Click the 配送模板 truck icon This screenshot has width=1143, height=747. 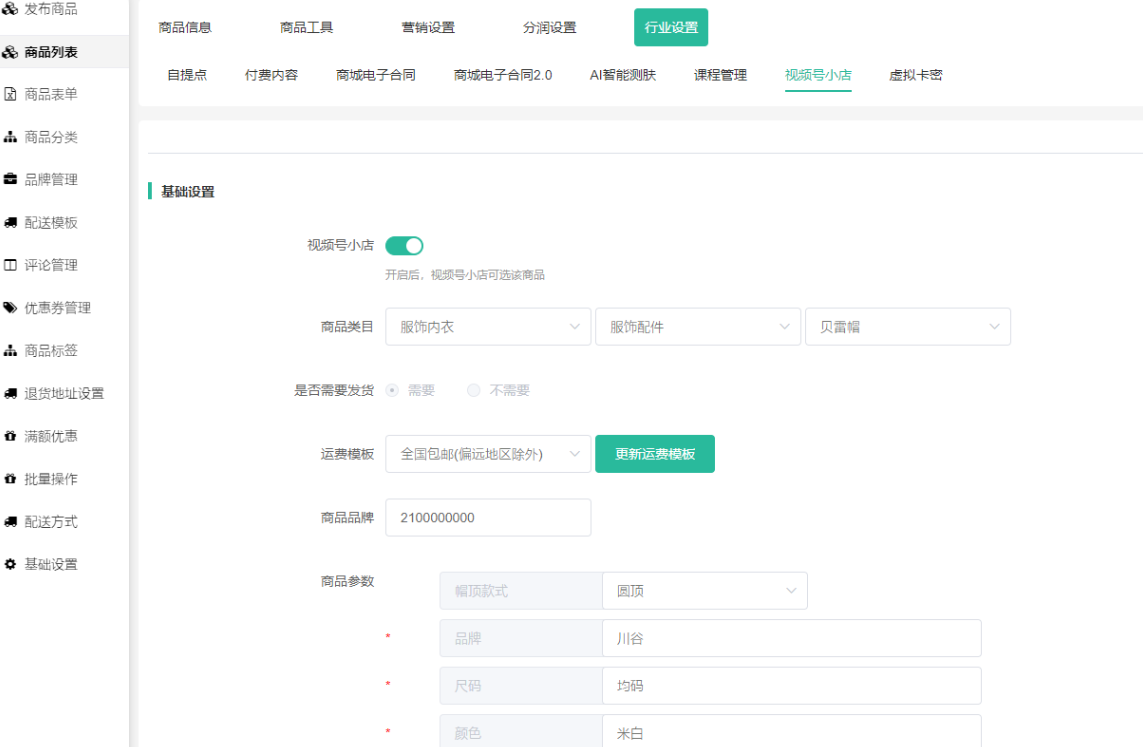click(10, 223)
